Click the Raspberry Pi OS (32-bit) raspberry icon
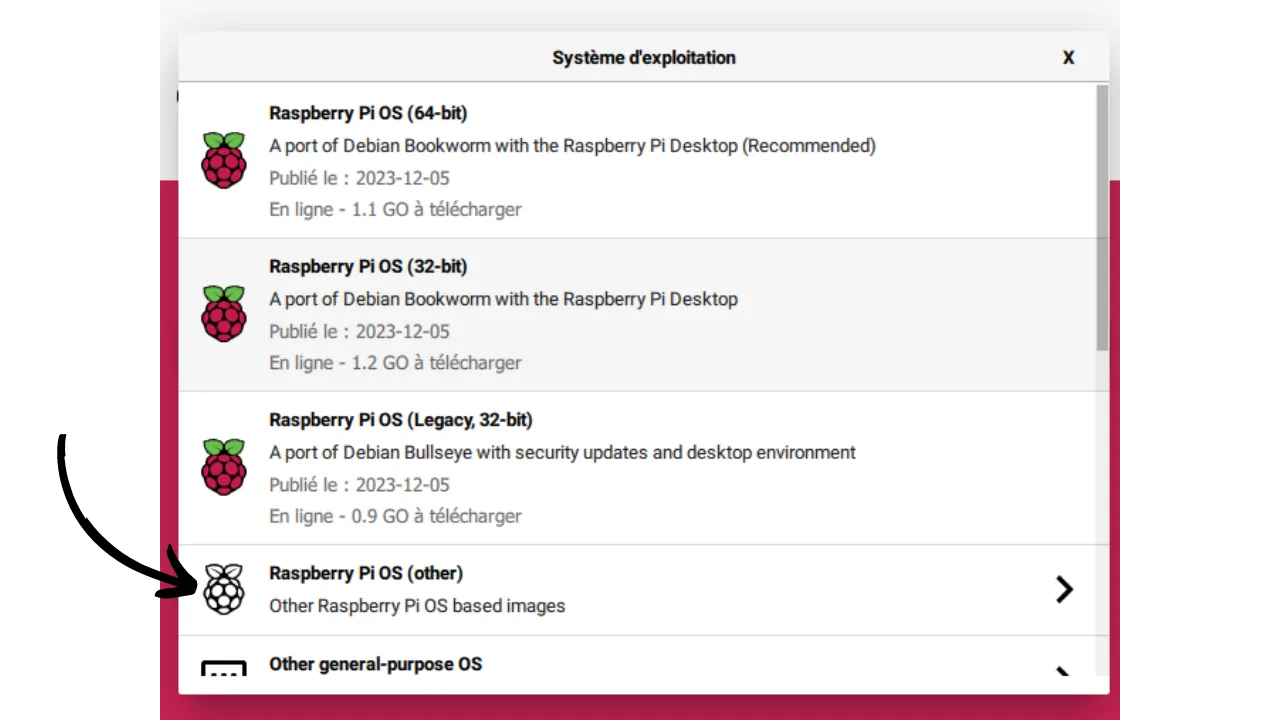Image resolution: width=1280 pixels, height=720 pixels. coord(223,314)
